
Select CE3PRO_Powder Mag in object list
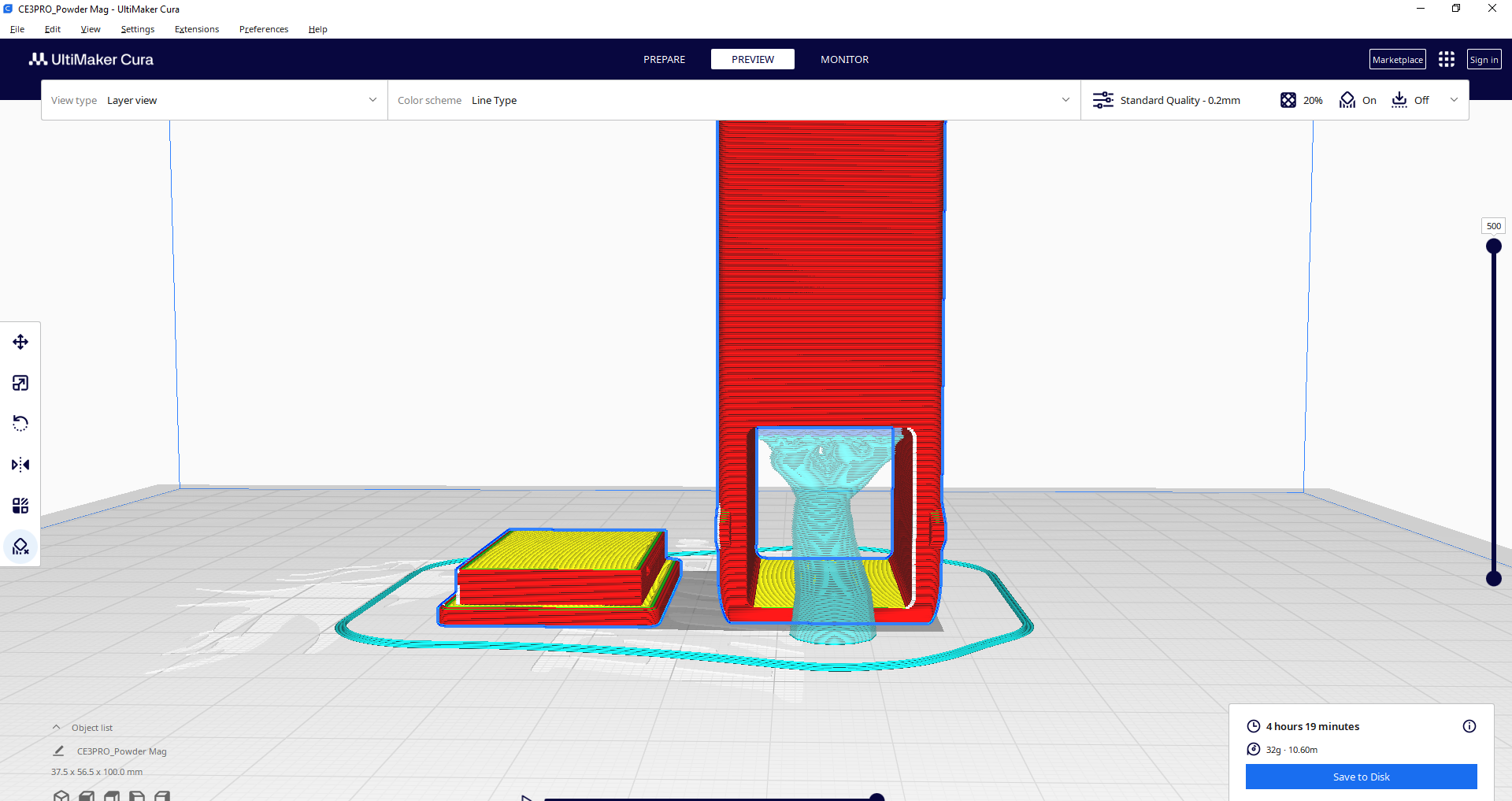tap(121, 751)
